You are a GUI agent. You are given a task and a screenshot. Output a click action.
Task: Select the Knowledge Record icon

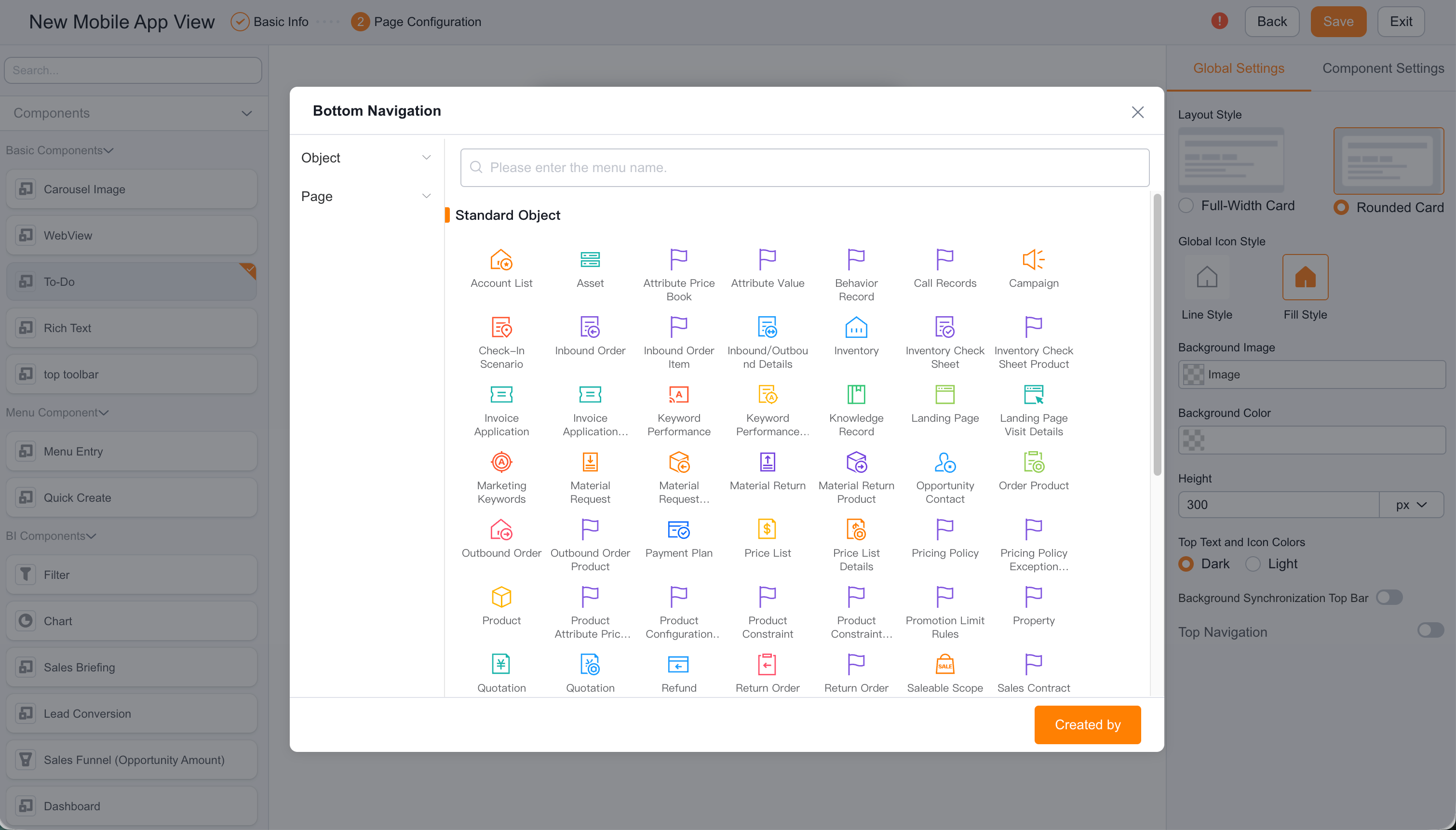[856, 394]
